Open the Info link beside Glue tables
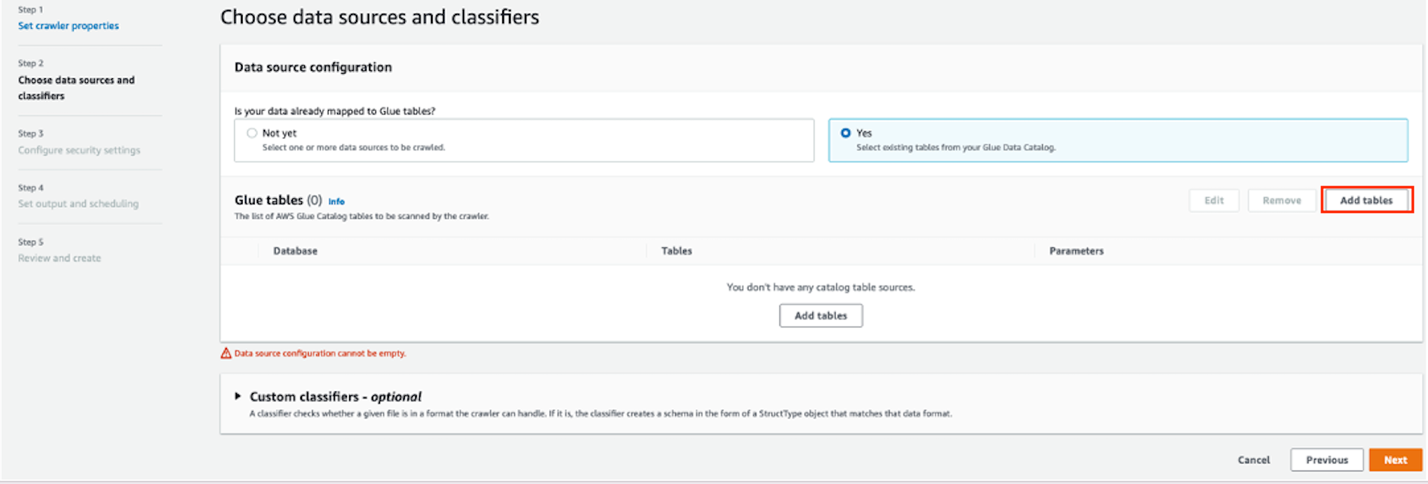 click(x=336, y=201)
